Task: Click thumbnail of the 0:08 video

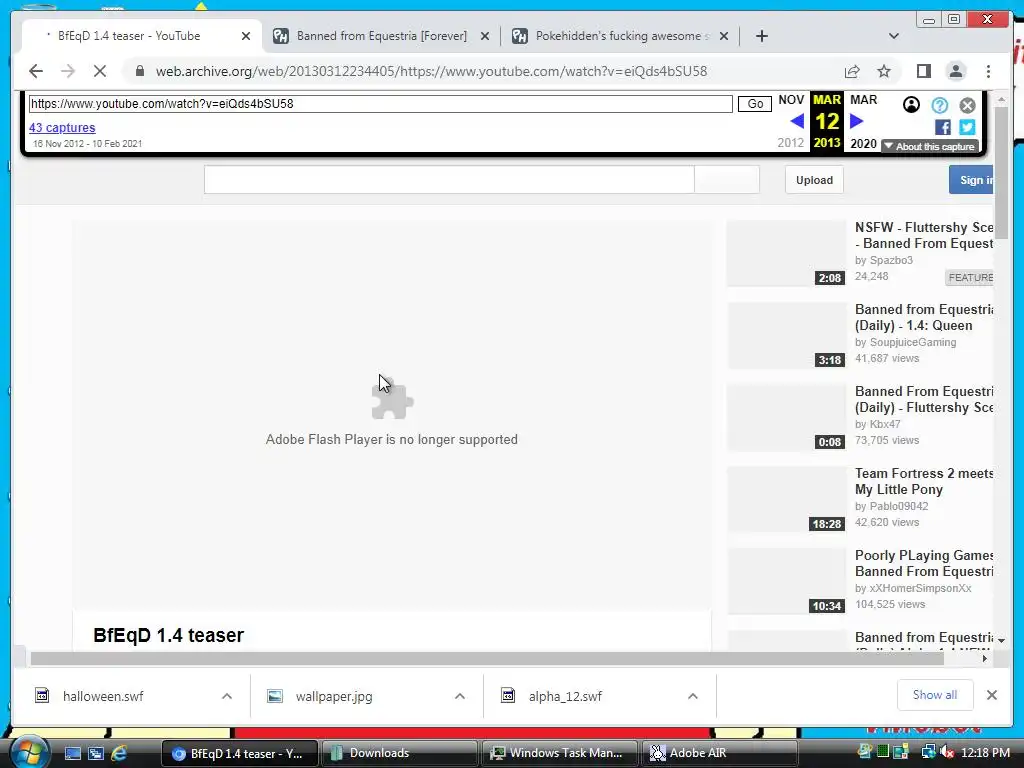Action: 786,417
